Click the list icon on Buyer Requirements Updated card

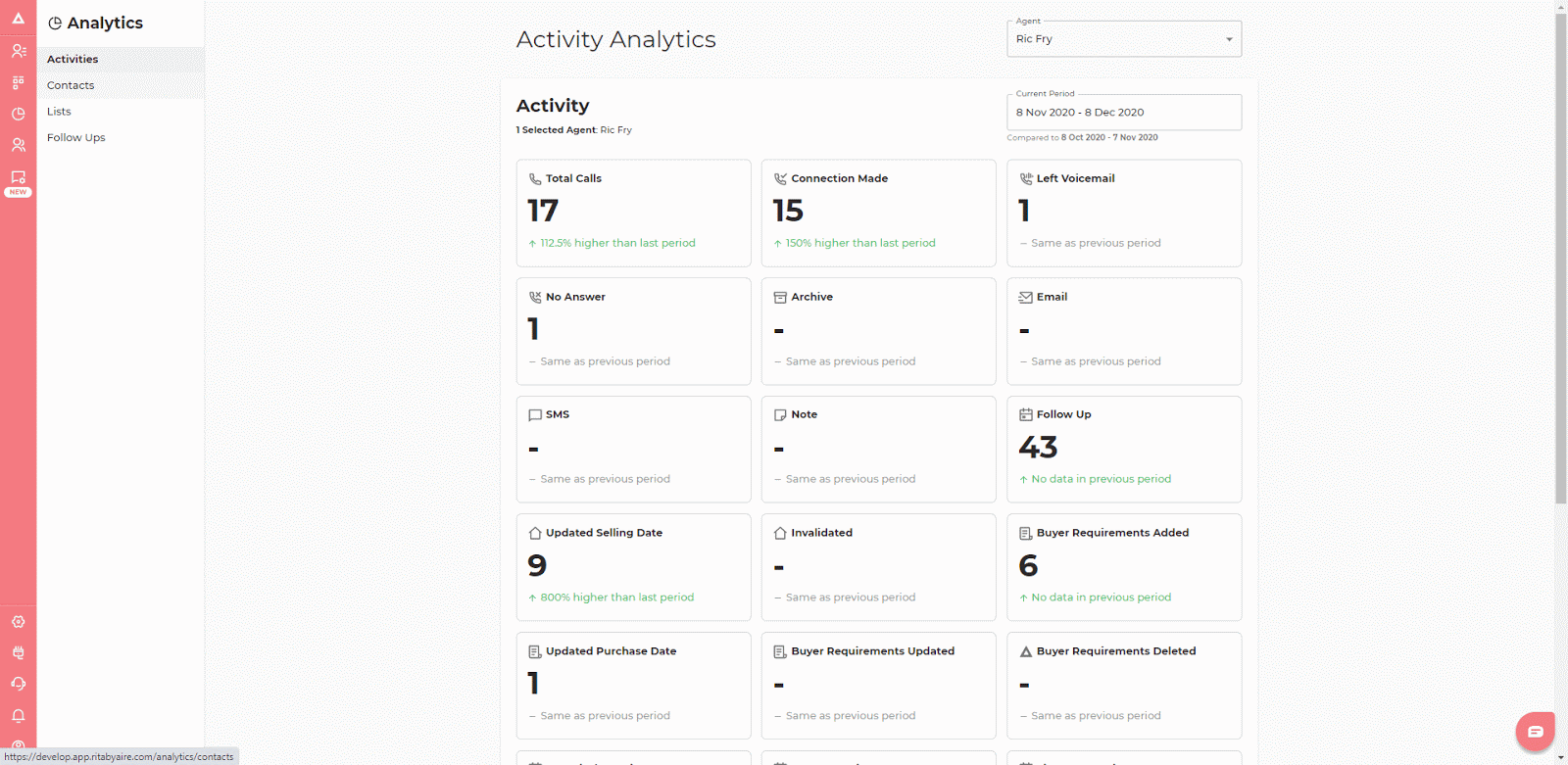(x=780, y=651)
